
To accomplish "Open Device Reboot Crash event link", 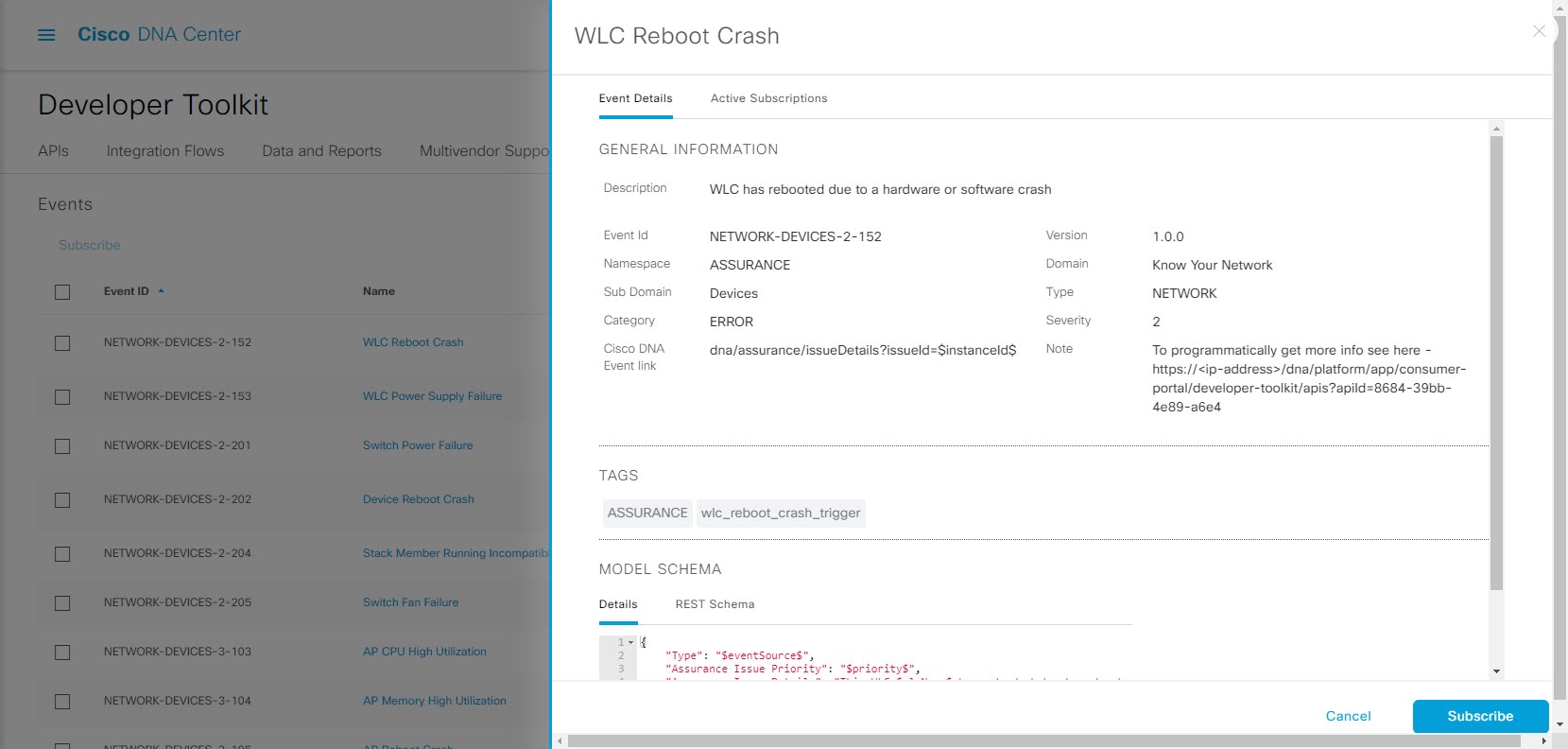I will click(x=419, y=499).
